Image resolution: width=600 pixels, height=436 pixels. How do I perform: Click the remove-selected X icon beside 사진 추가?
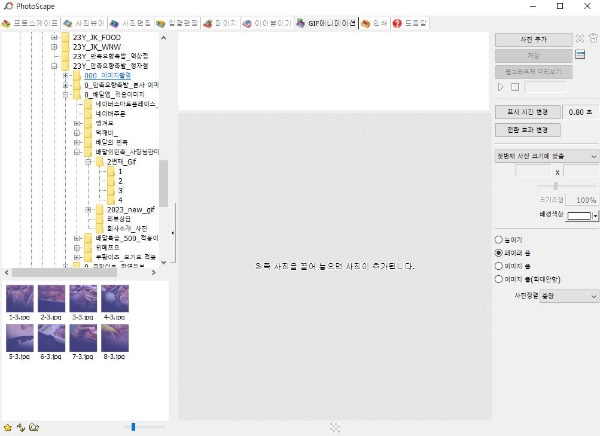[580, 39]
